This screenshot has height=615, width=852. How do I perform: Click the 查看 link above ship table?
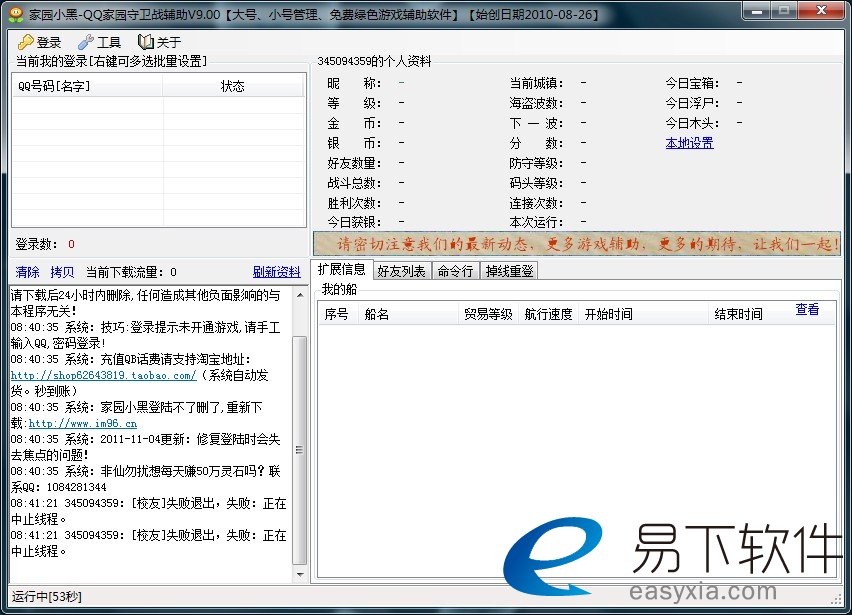point(807,309)
